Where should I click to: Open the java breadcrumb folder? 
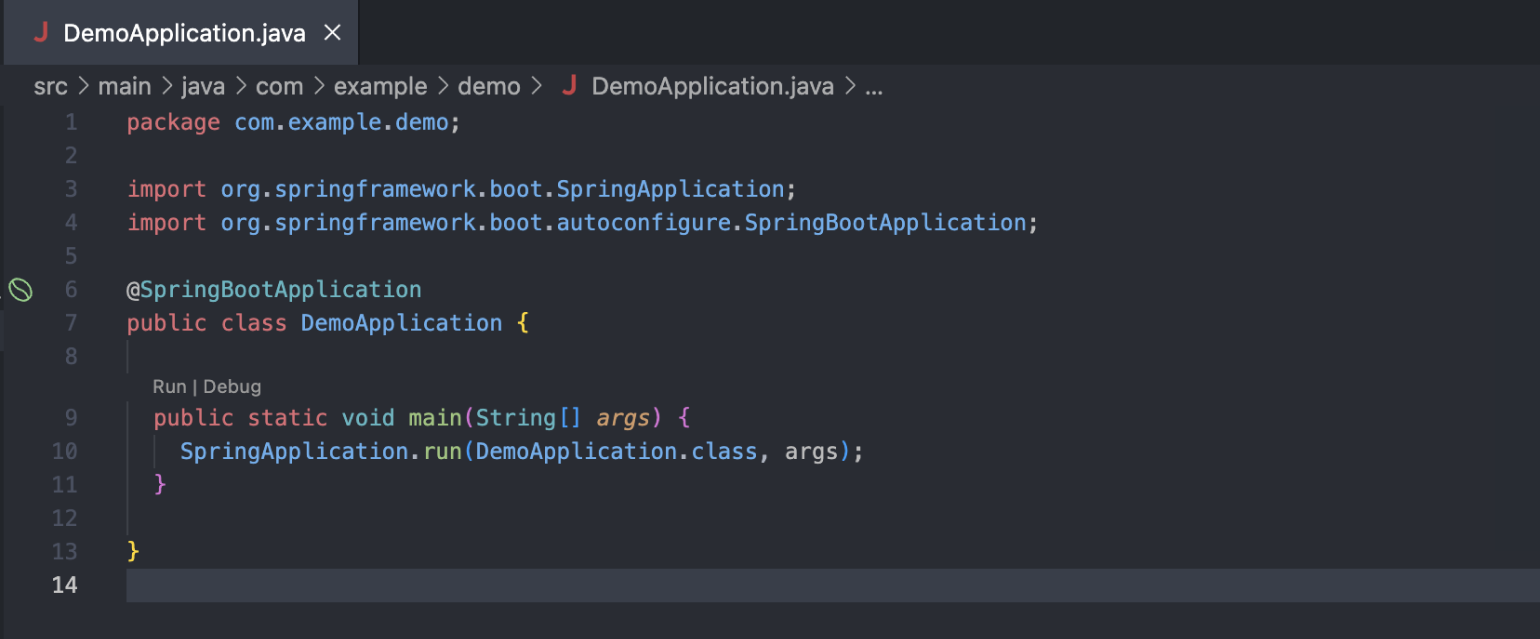(x=203, y=87)
